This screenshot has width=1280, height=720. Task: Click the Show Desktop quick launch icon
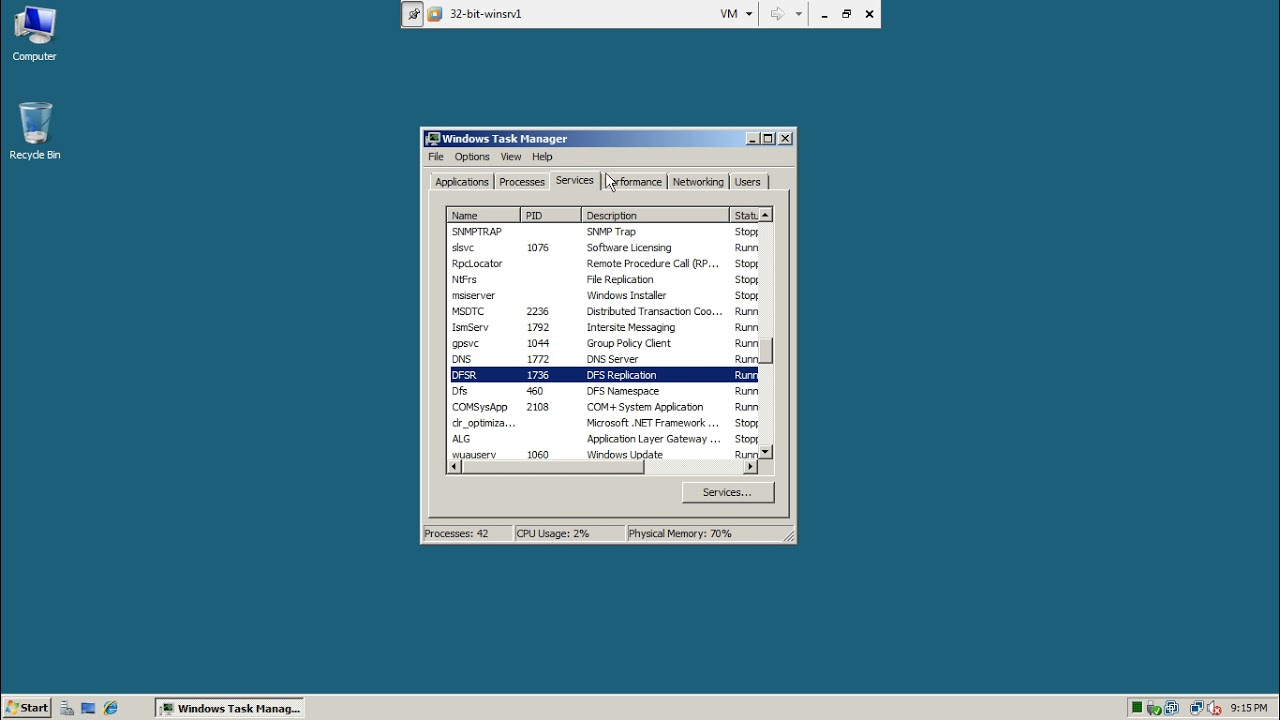point(89,708)
